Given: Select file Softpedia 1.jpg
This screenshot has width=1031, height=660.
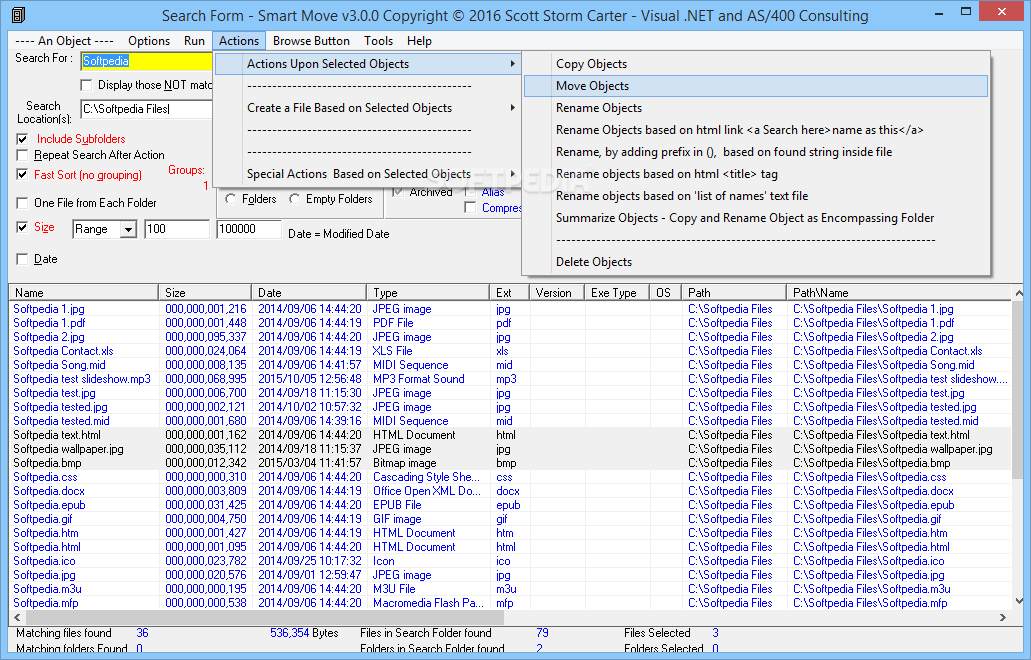Looking at the screenshot, I should (x=49, y=309).
